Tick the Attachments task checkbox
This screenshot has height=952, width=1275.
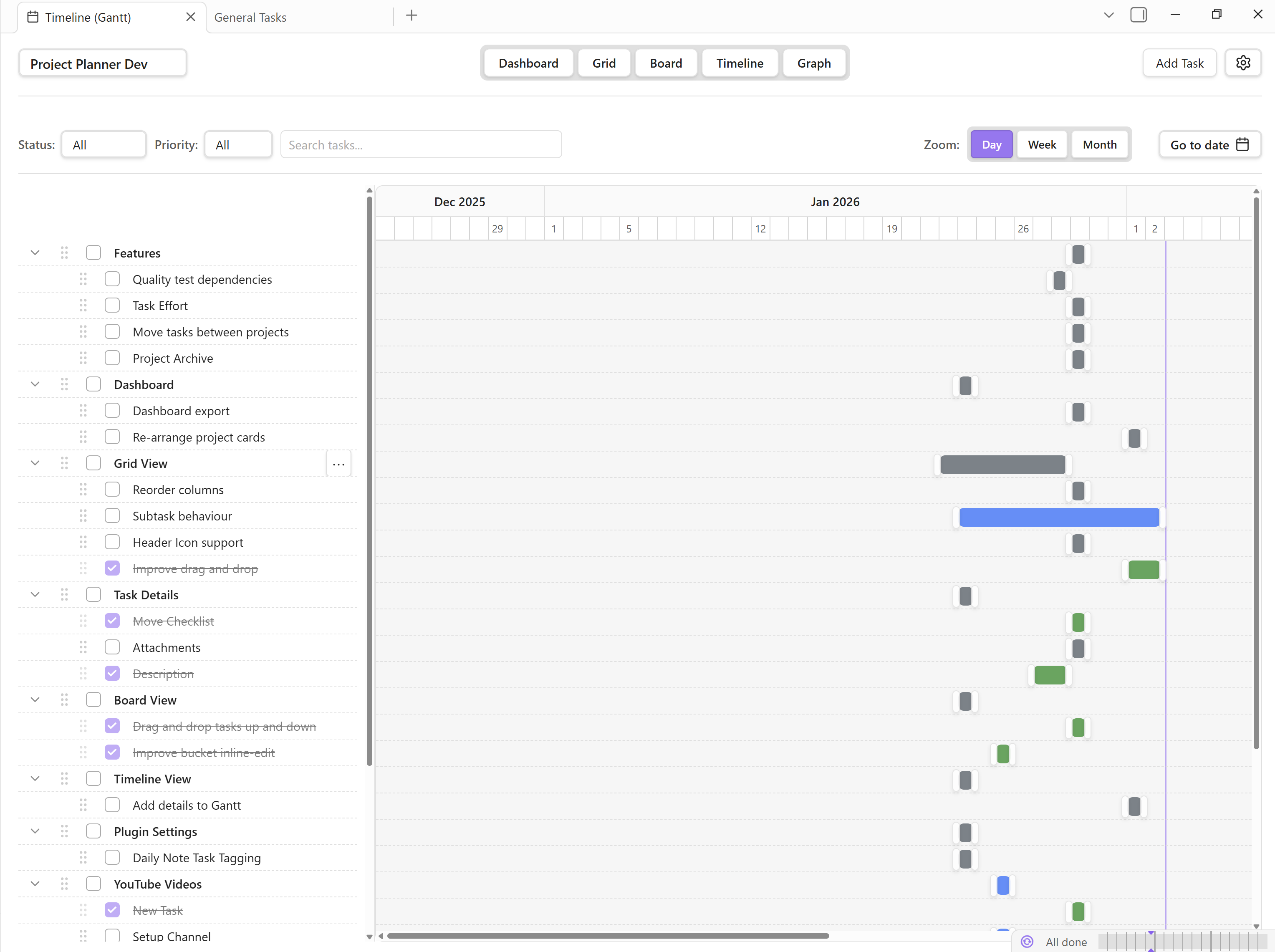pyautogui.click(x=112, y=648)
